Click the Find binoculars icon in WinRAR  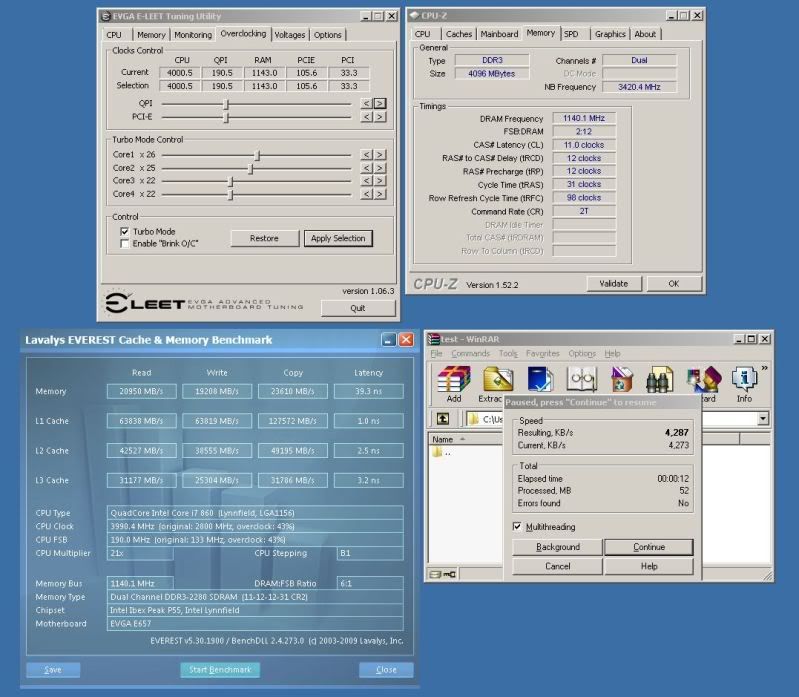[x=659, y=379]
